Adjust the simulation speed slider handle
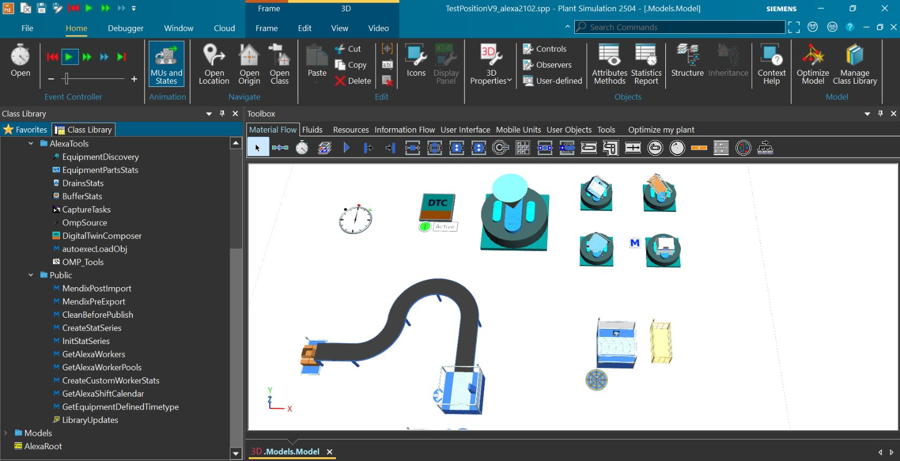 pos(67,79)
